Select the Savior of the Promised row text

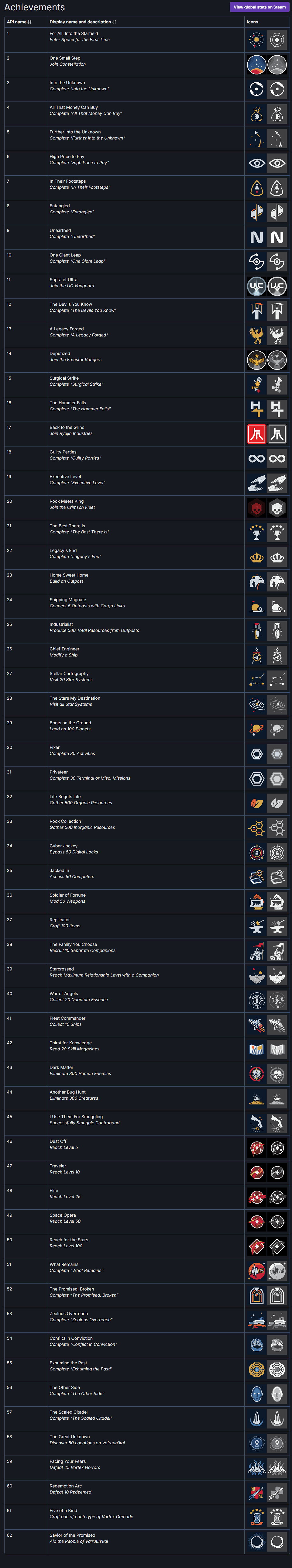[72, 1535]
